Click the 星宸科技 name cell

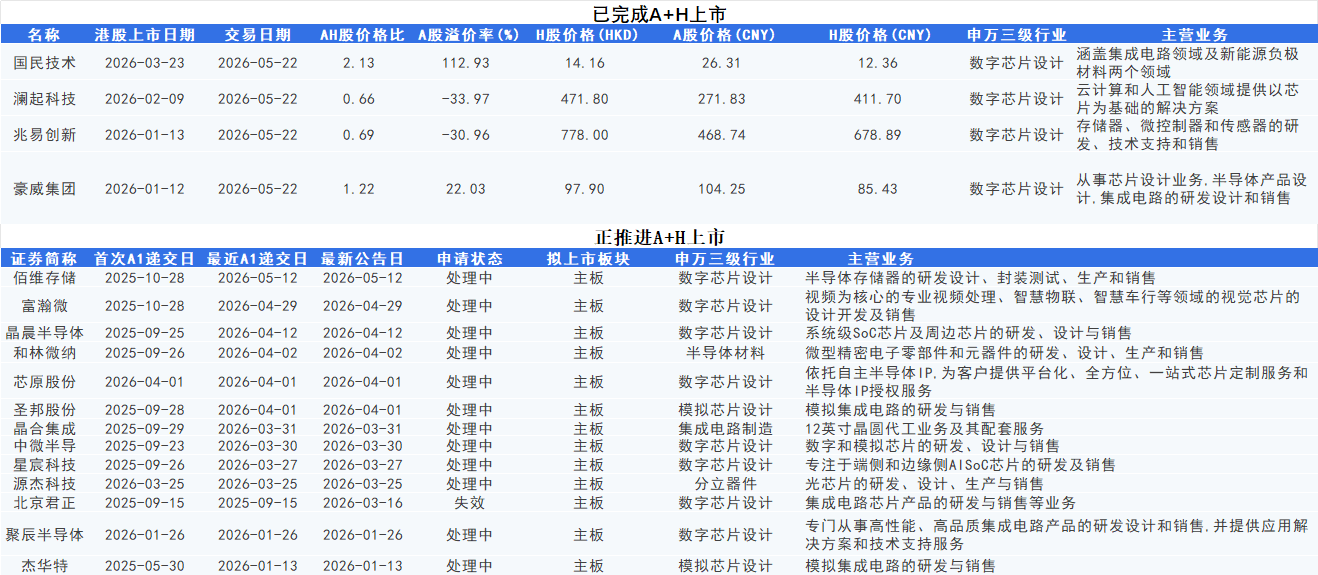click(44, 465)
